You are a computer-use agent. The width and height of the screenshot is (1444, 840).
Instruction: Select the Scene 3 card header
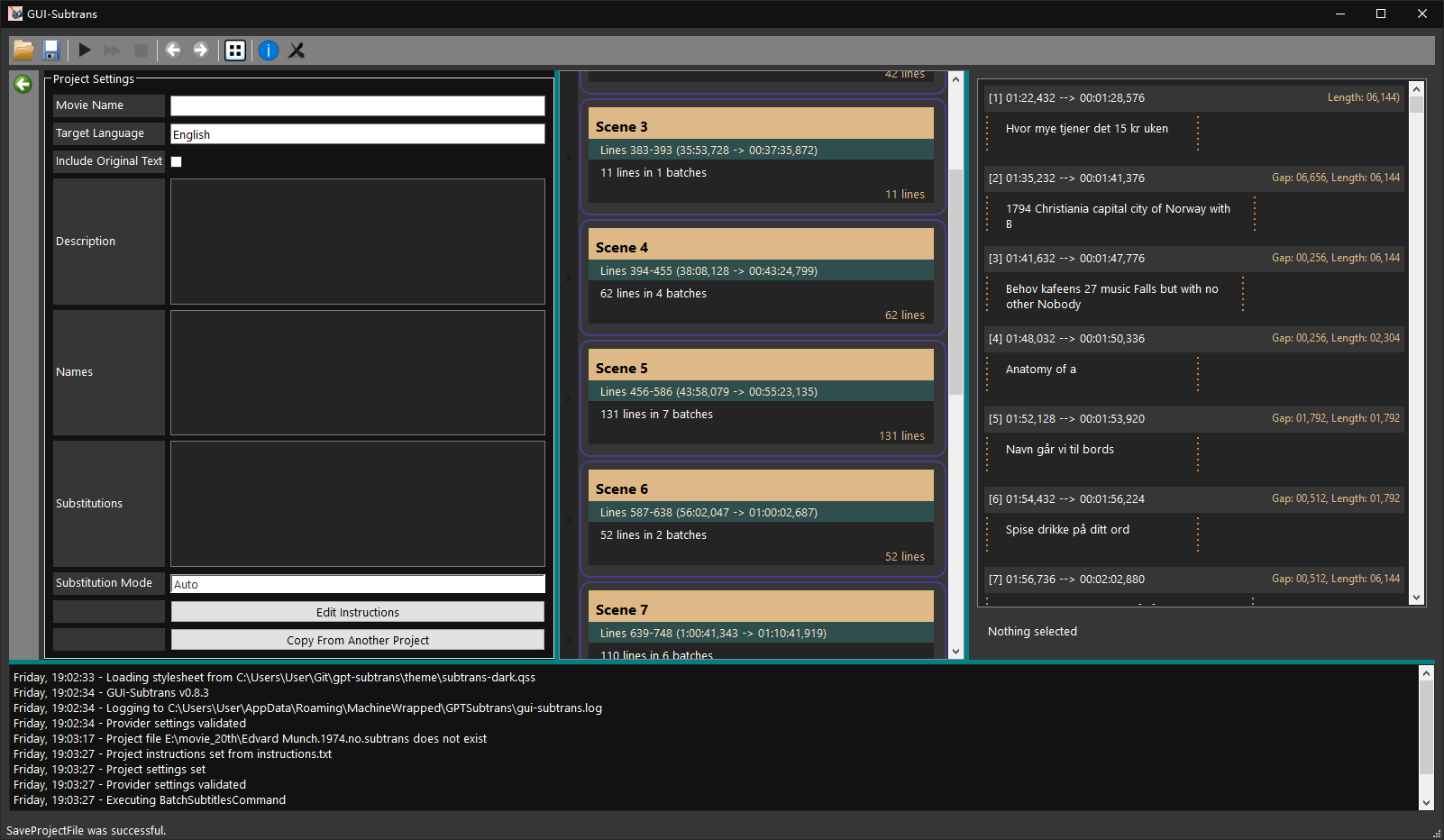pyautogui.click(x=761, y=124)
